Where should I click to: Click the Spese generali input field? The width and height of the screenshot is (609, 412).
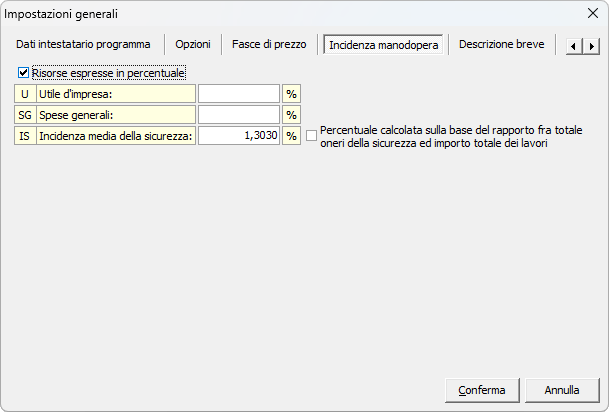[x=238, y=115]
